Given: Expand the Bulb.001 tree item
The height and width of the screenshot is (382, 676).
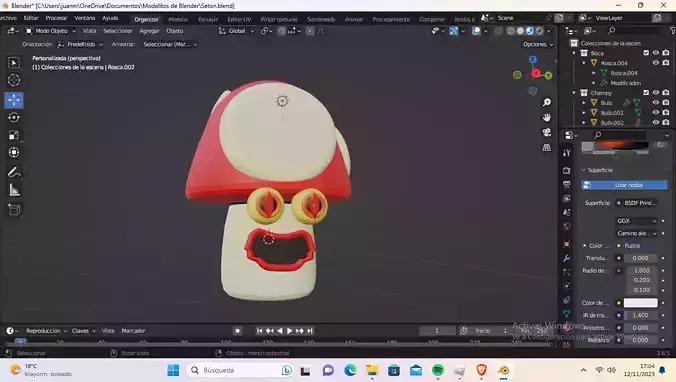Looking at the screenshot, I should tap(584, 113).
